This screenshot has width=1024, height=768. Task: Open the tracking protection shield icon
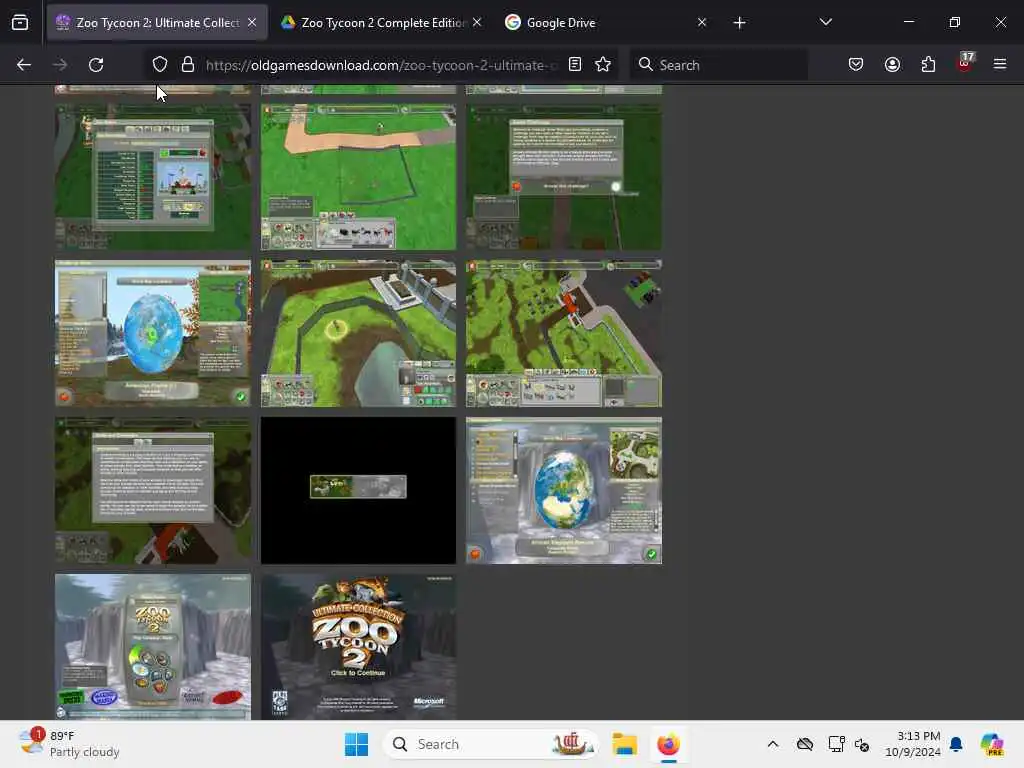click(x=160, y=65)
